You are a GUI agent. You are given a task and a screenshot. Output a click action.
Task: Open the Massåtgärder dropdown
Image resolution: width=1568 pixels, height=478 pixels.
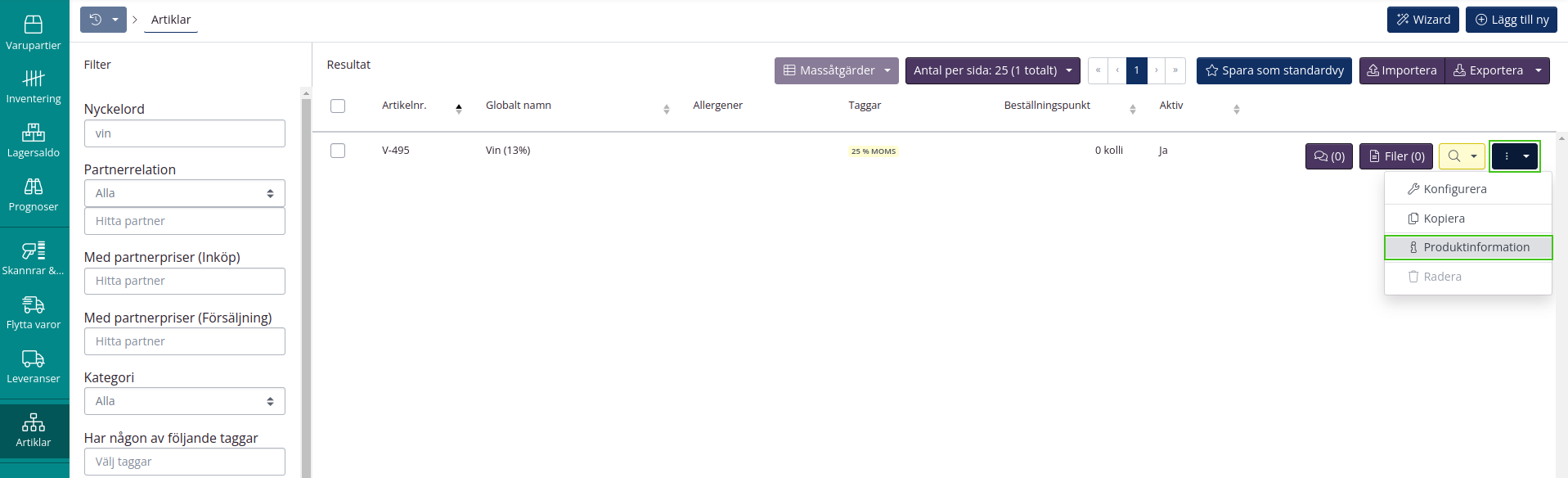[x=836, y=70]
